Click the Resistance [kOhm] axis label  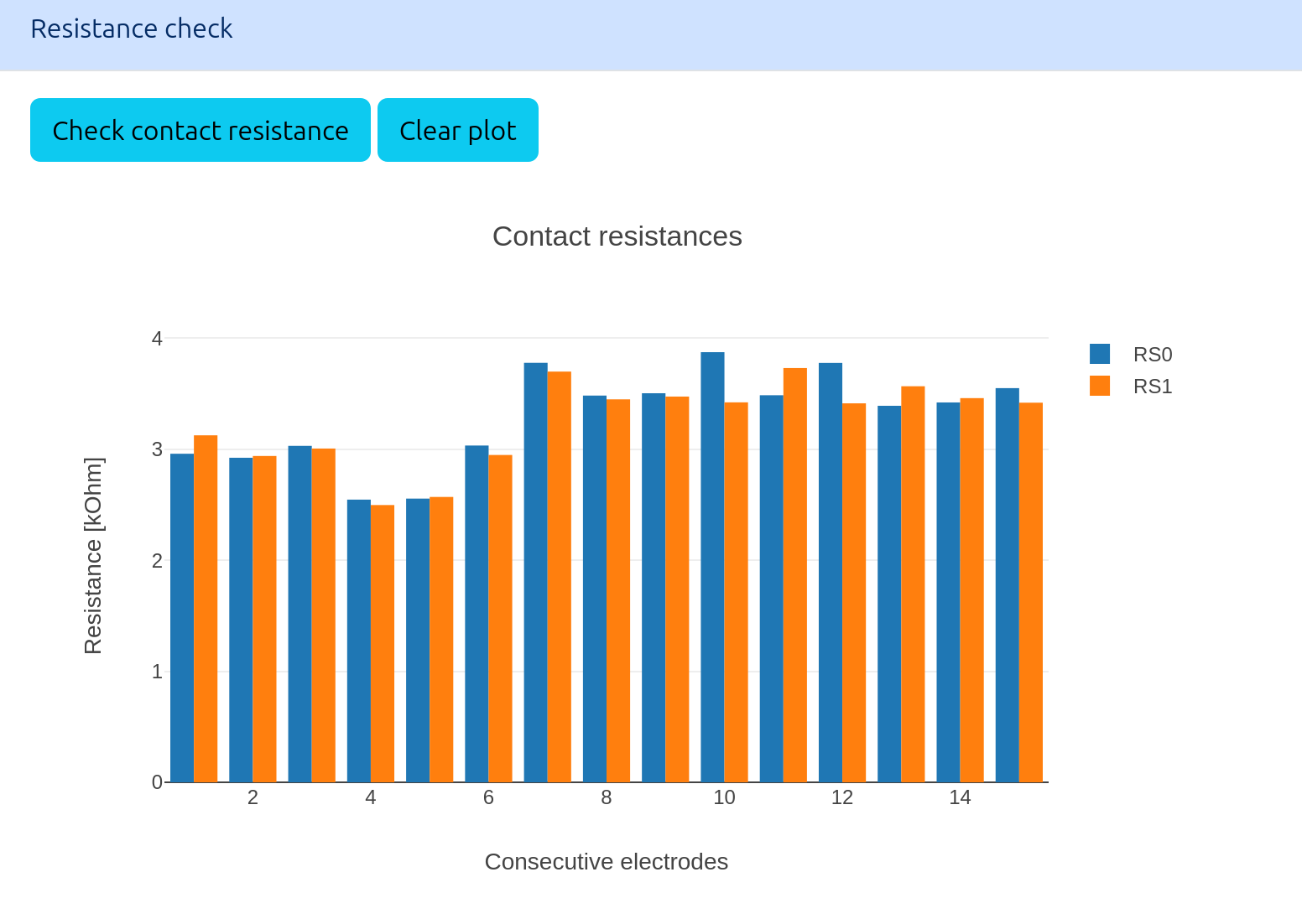(93, 556)
